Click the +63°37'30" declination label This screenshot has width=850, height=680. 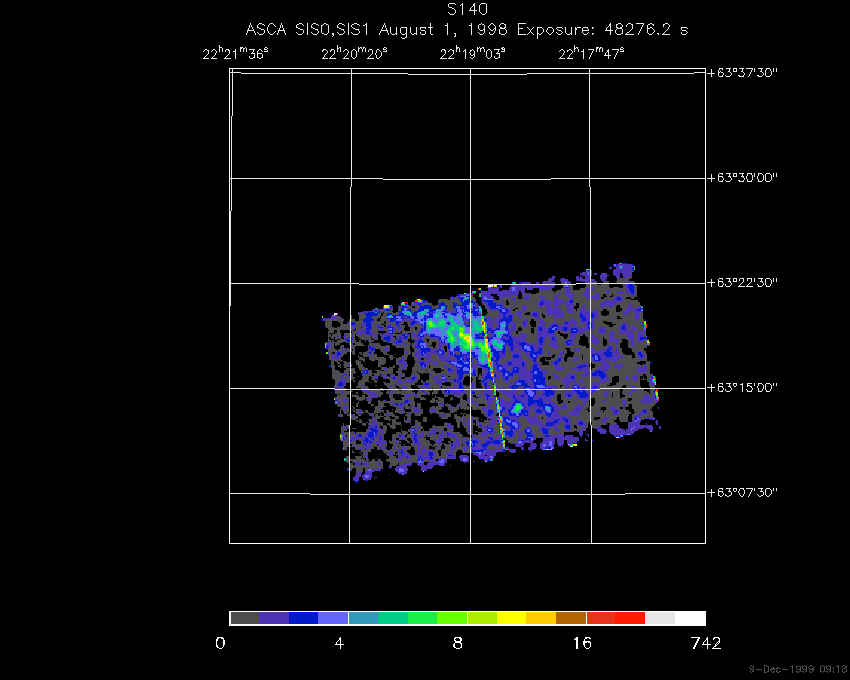[743, 73]
